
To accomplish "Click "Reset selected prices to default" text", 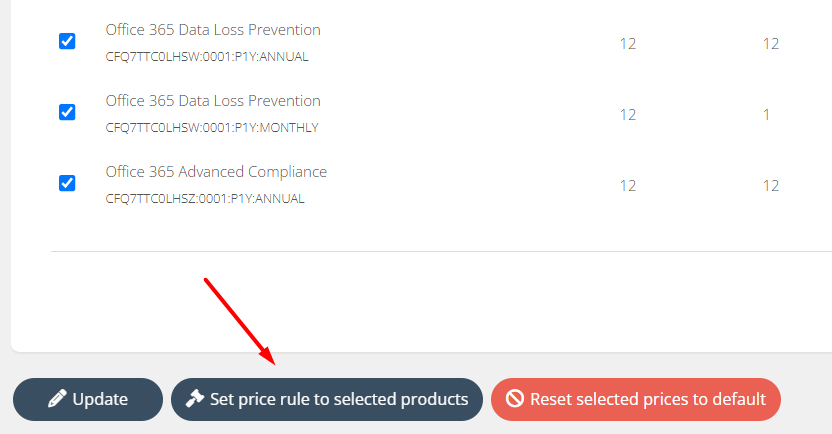I will [x=648, y=399].
